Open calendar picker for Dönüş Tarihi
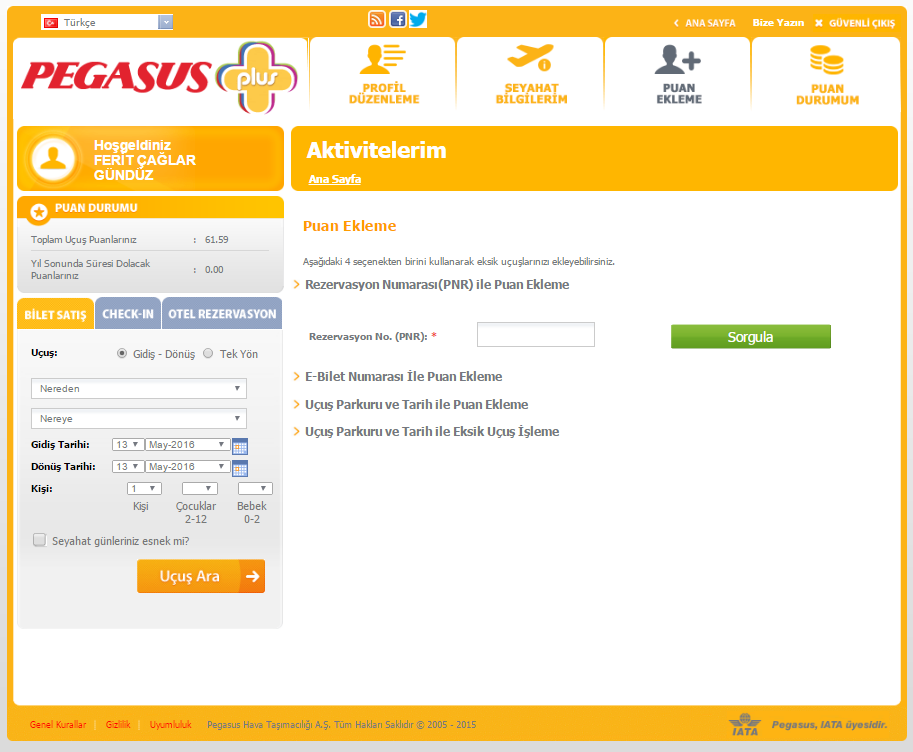 (x=240, y=468)
